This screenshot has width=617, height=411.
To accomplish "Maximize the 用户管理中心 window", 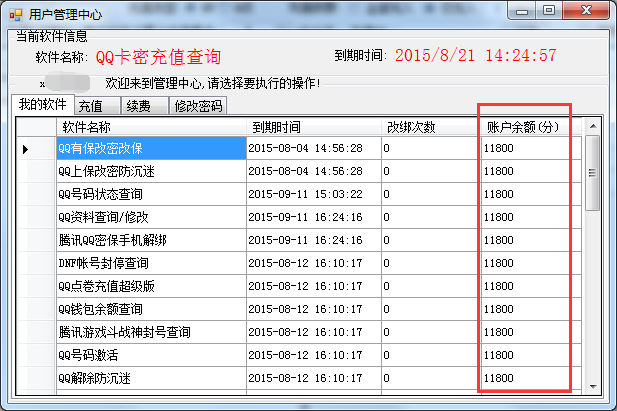I will [549, 11].
